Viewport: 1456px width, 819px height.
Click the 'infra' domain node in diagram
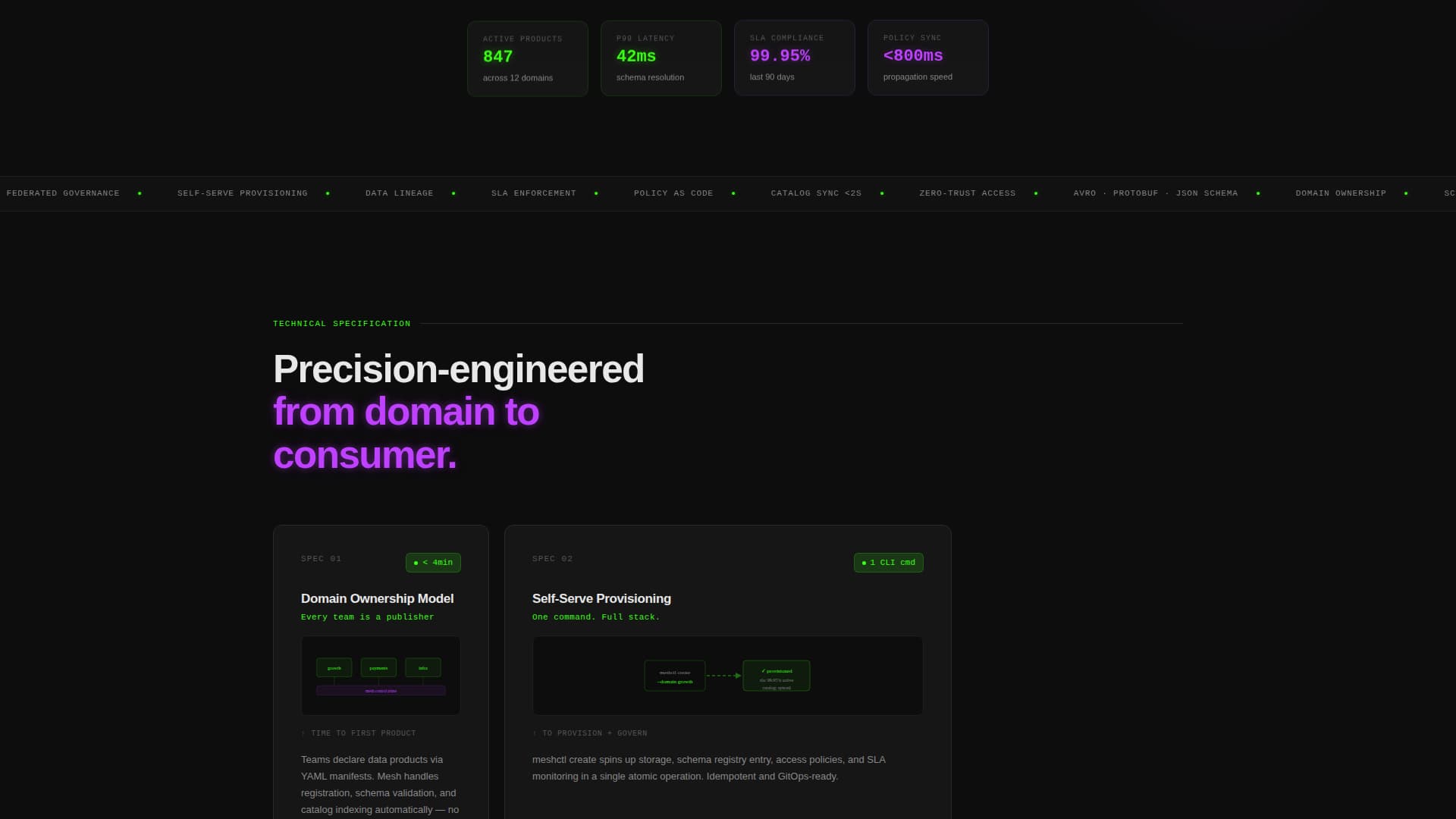click(x=423, y=668)
